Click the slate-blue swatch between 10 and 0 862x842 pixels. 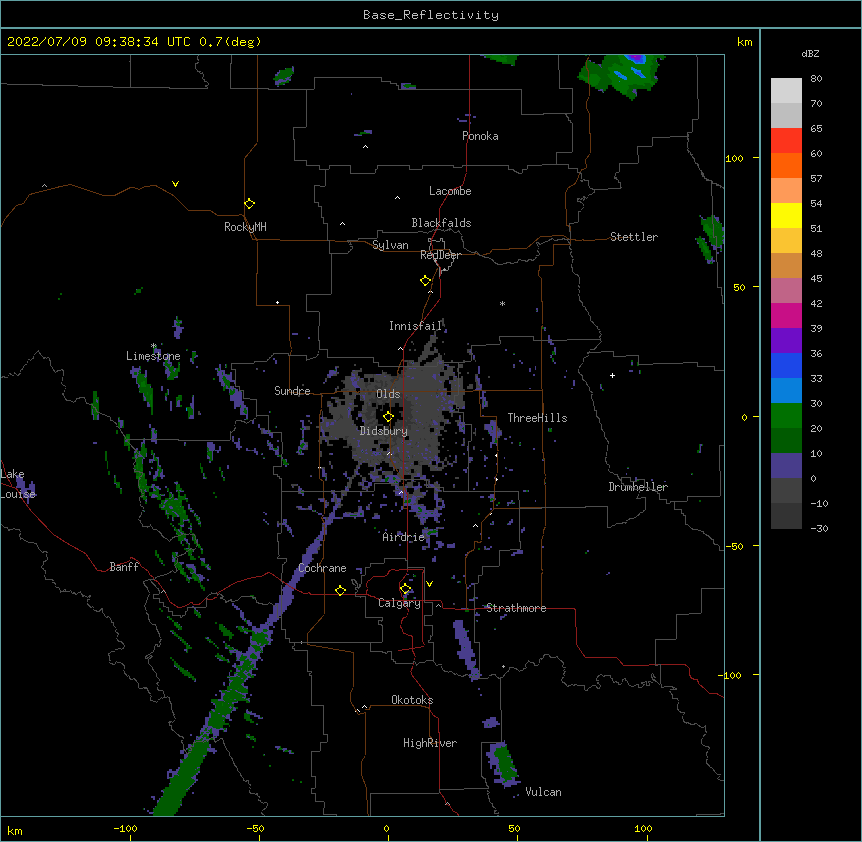[786, 466]
